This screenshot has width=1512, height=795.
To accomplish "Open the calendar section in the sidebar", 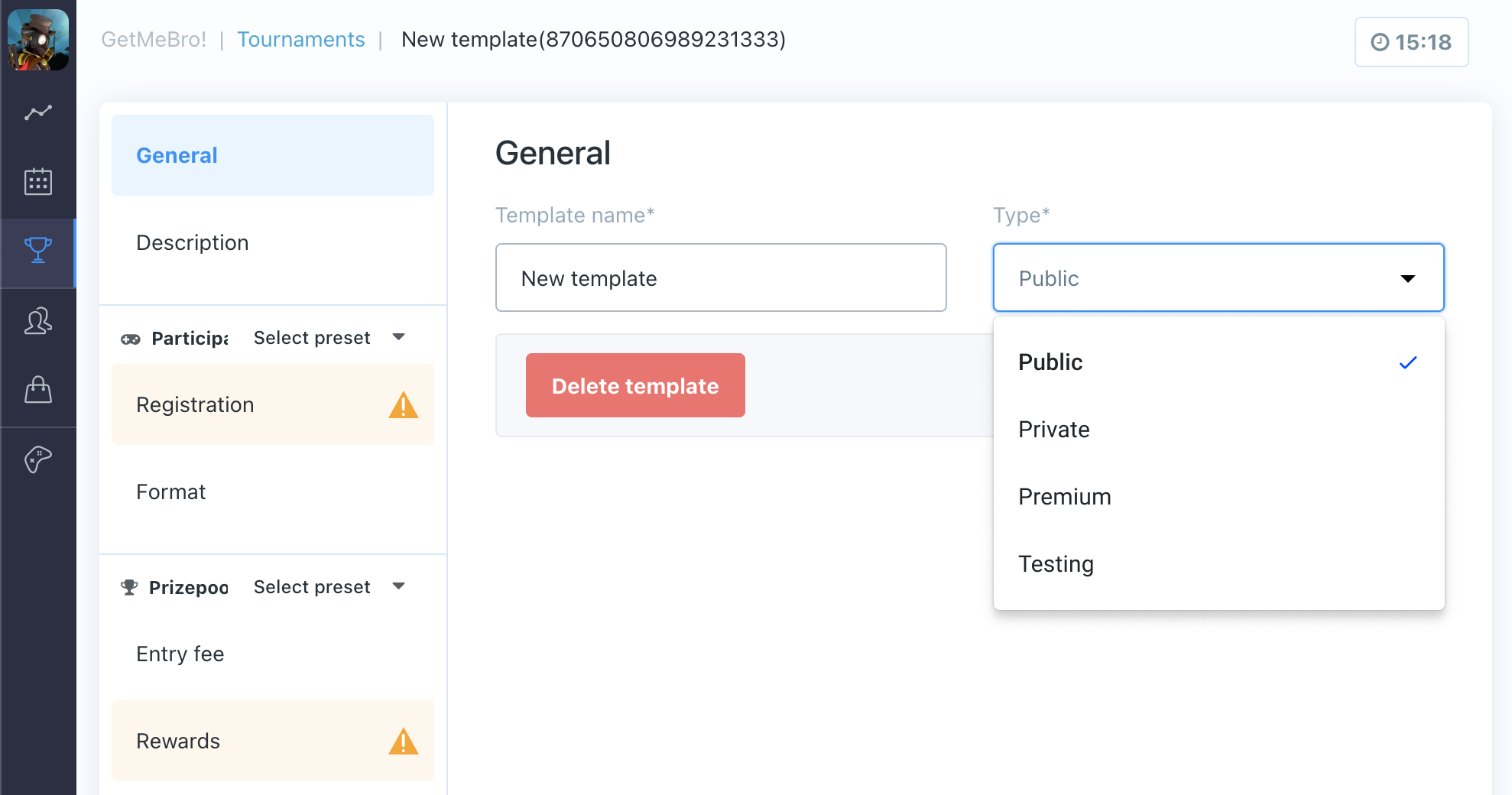I will 37,182.
